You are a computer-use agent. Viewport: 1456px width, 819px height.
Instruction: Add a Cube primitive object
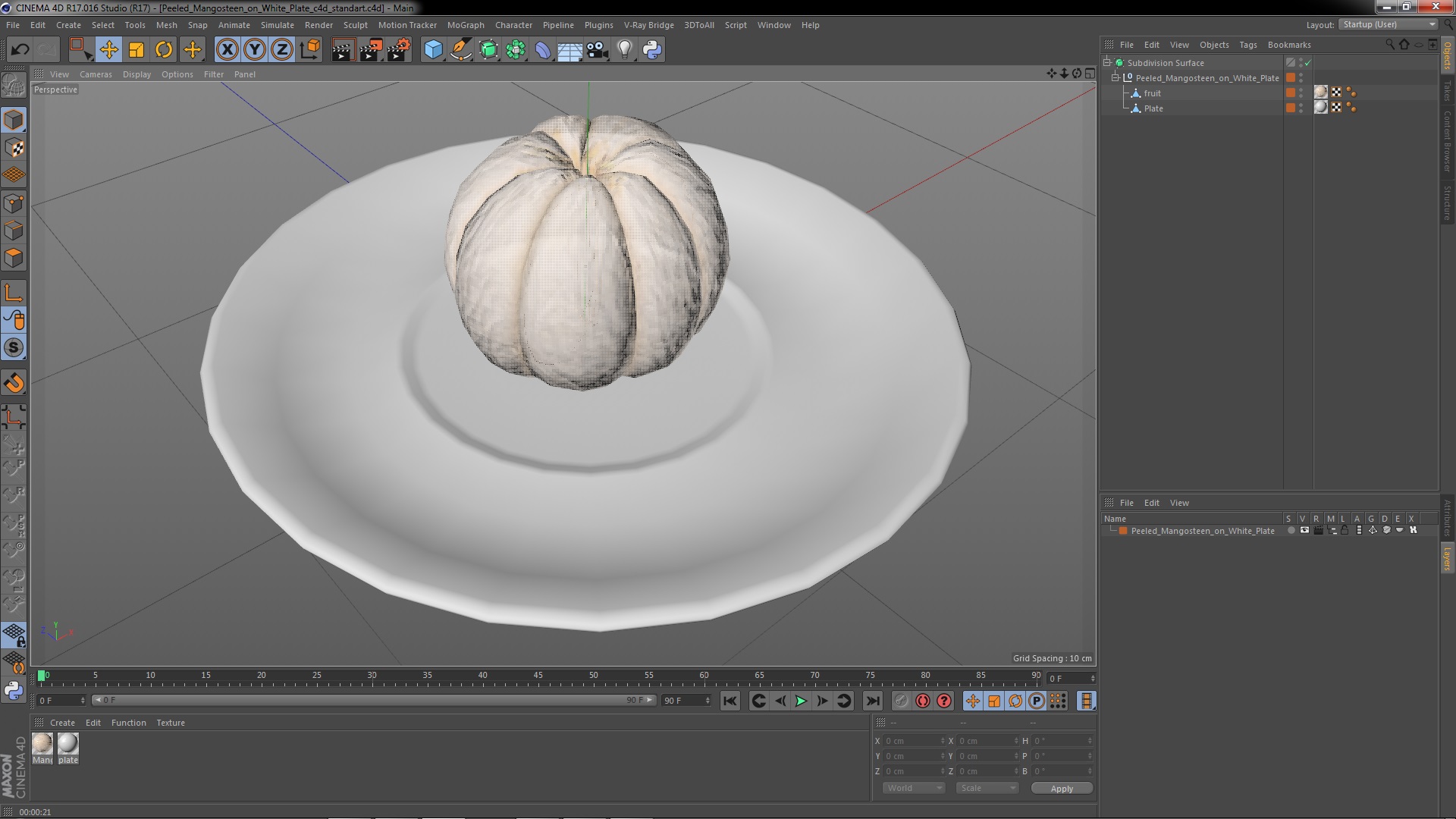[x=433, y=50]
